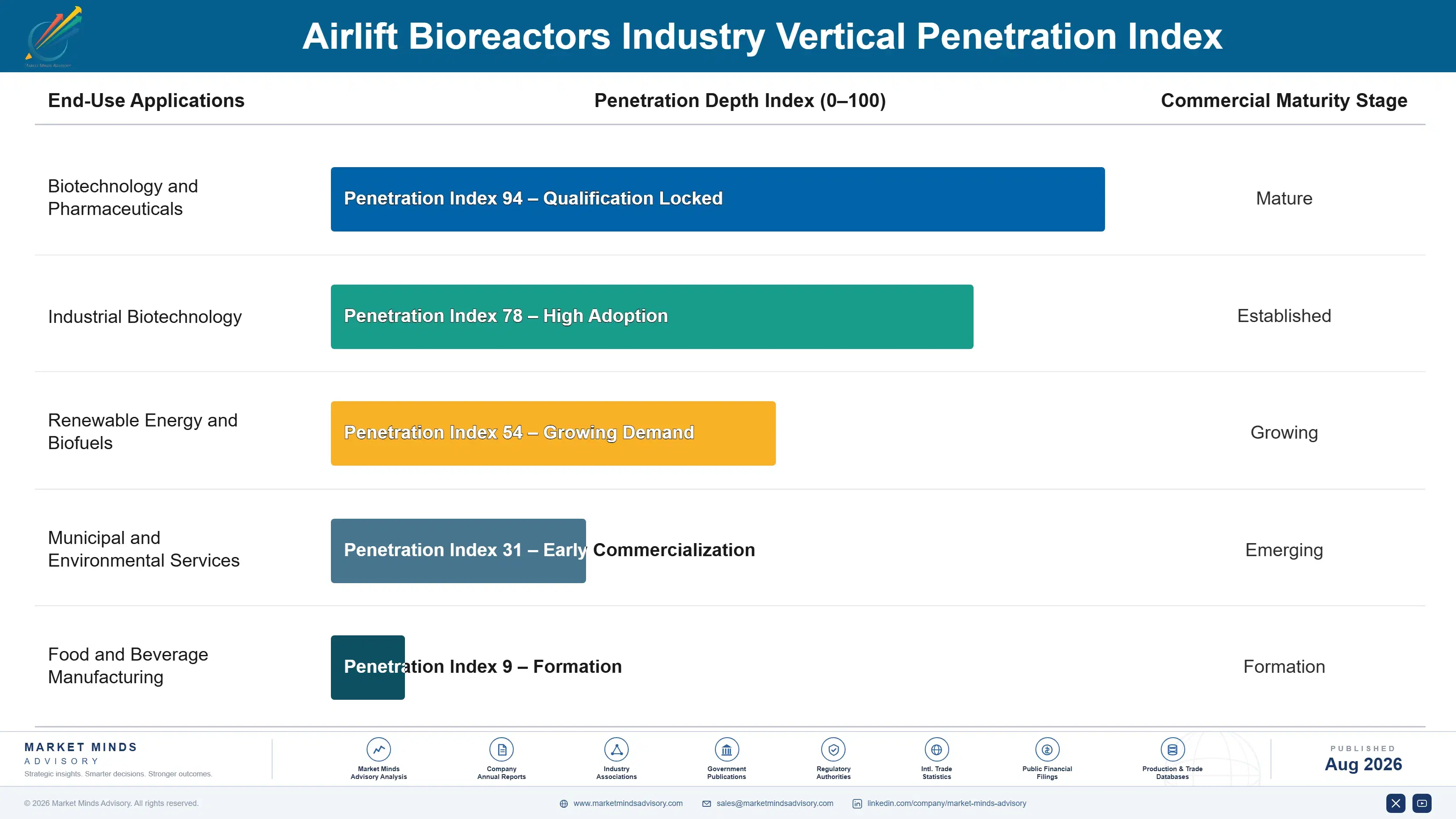
Task: Click the Emerging maturity stage text
Action: click(x=1284, y=550)
